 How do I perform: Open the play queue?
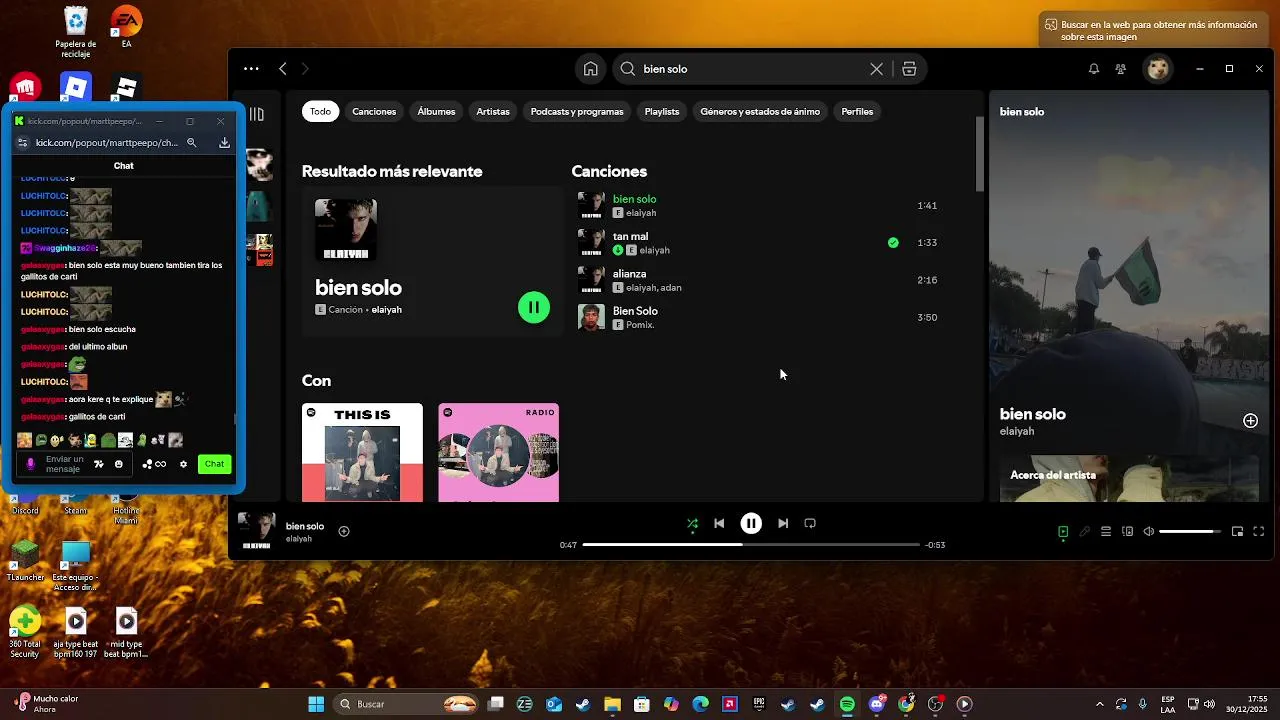click(1106, 532)
